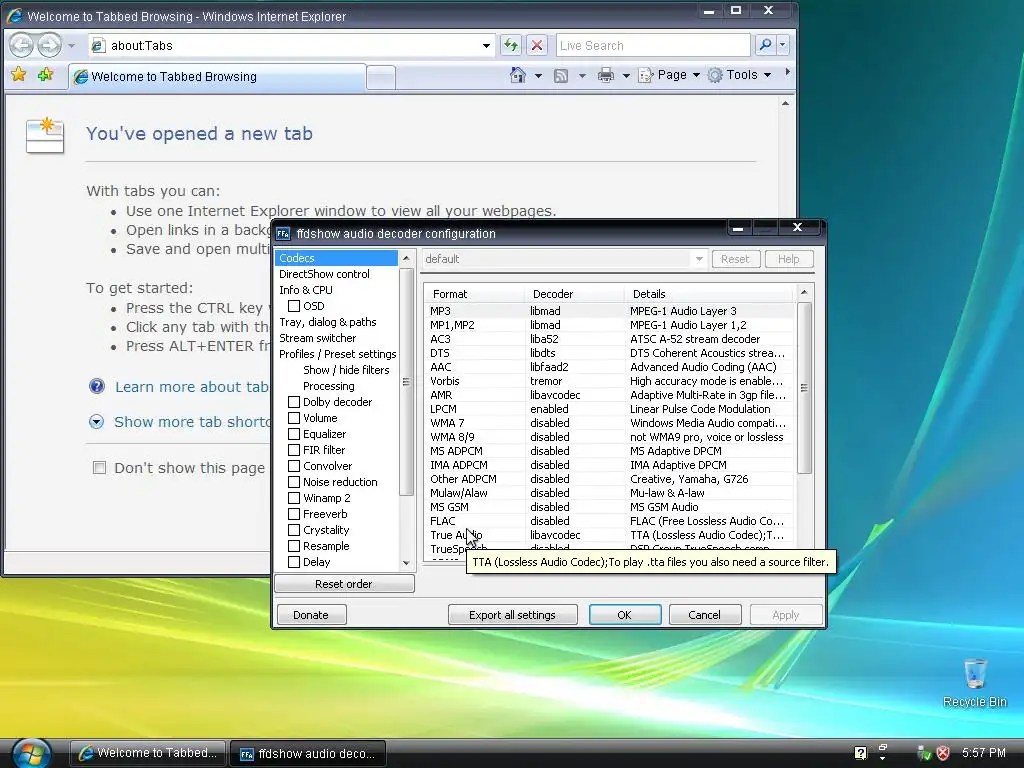Check the Winamp 2 checkbox
The width and height of the screenshot is (1024, 768).
(x=294, y=498)
